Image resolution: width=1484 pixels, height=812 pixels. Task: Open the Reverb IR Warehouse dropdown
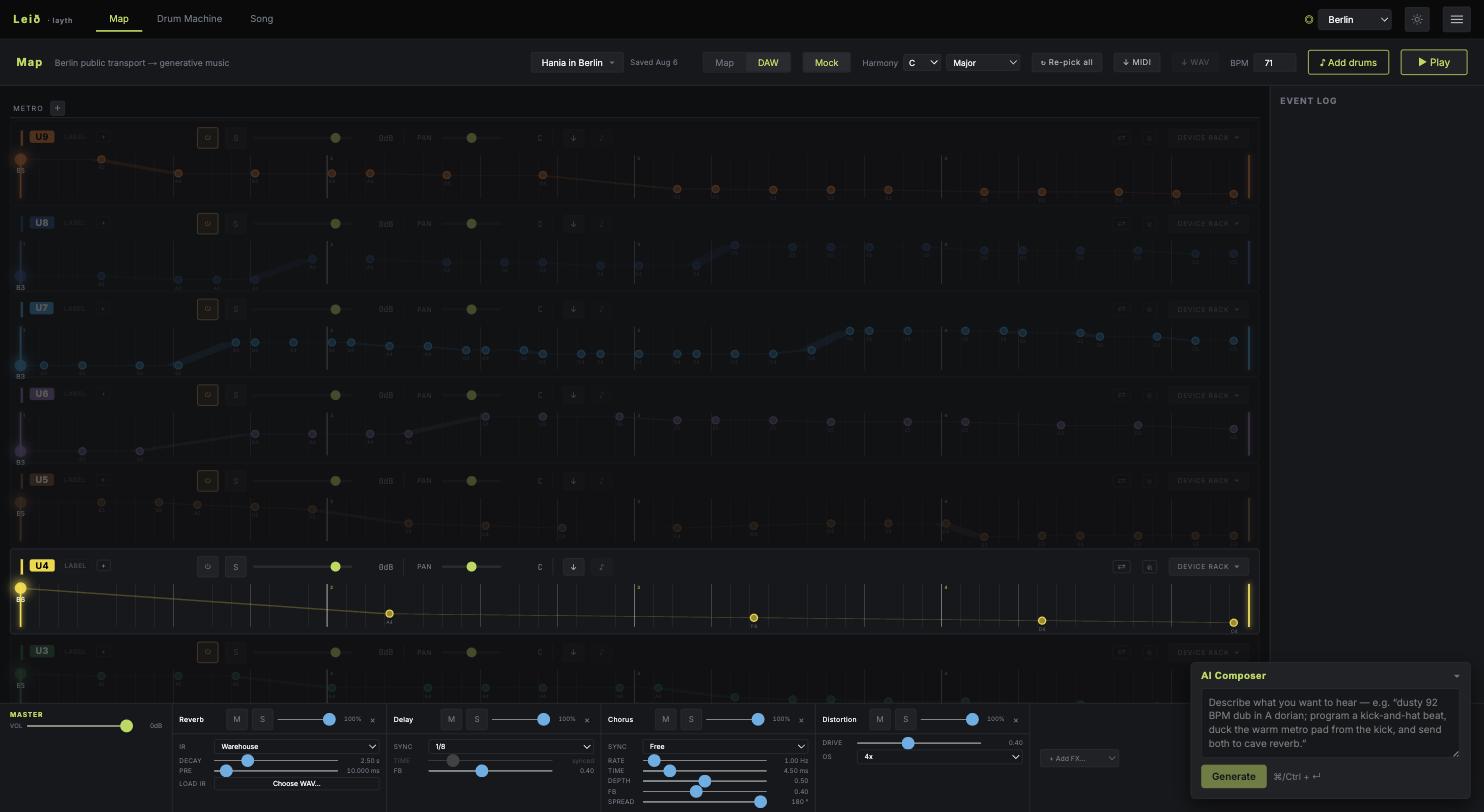296,746
